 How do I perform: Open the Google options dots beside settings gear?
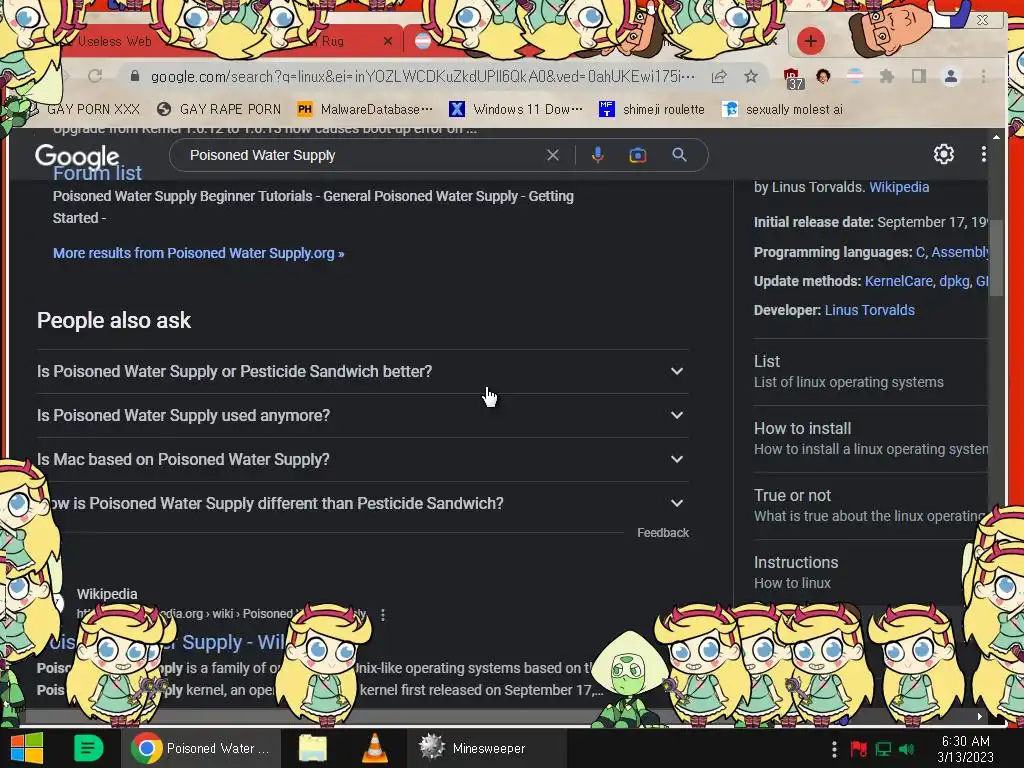[x=984, y=154]
